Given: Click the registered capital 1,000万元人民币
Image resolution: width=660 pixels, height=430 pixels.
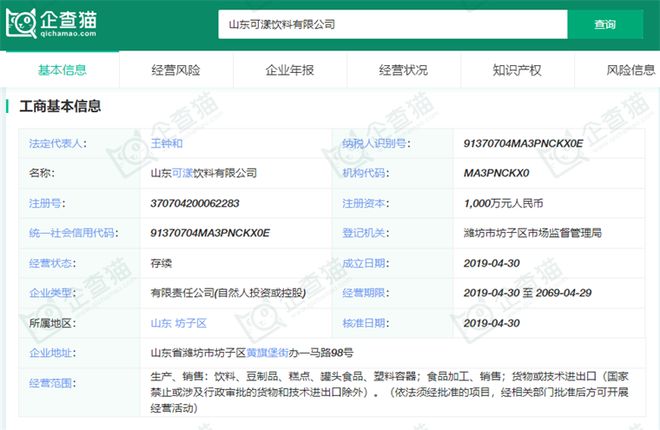Looking at the screenshot, I should click(503, 203).
